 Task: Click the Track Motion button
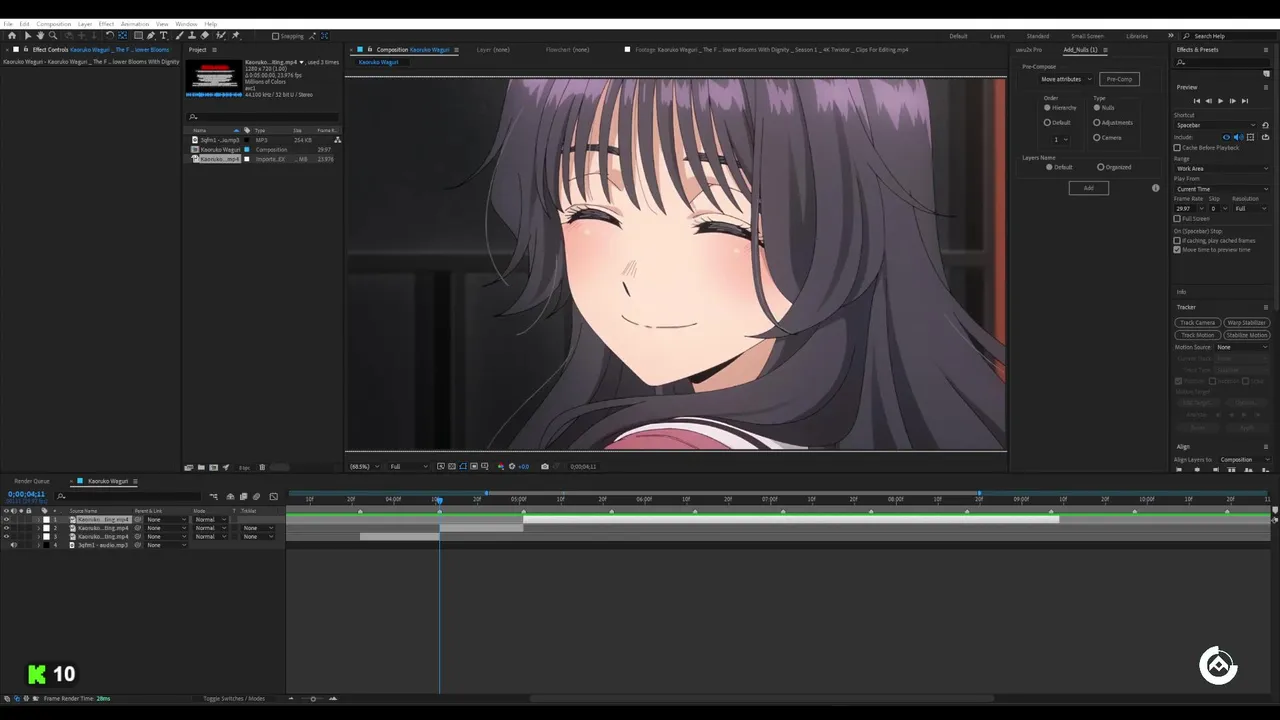(1197, 335)
